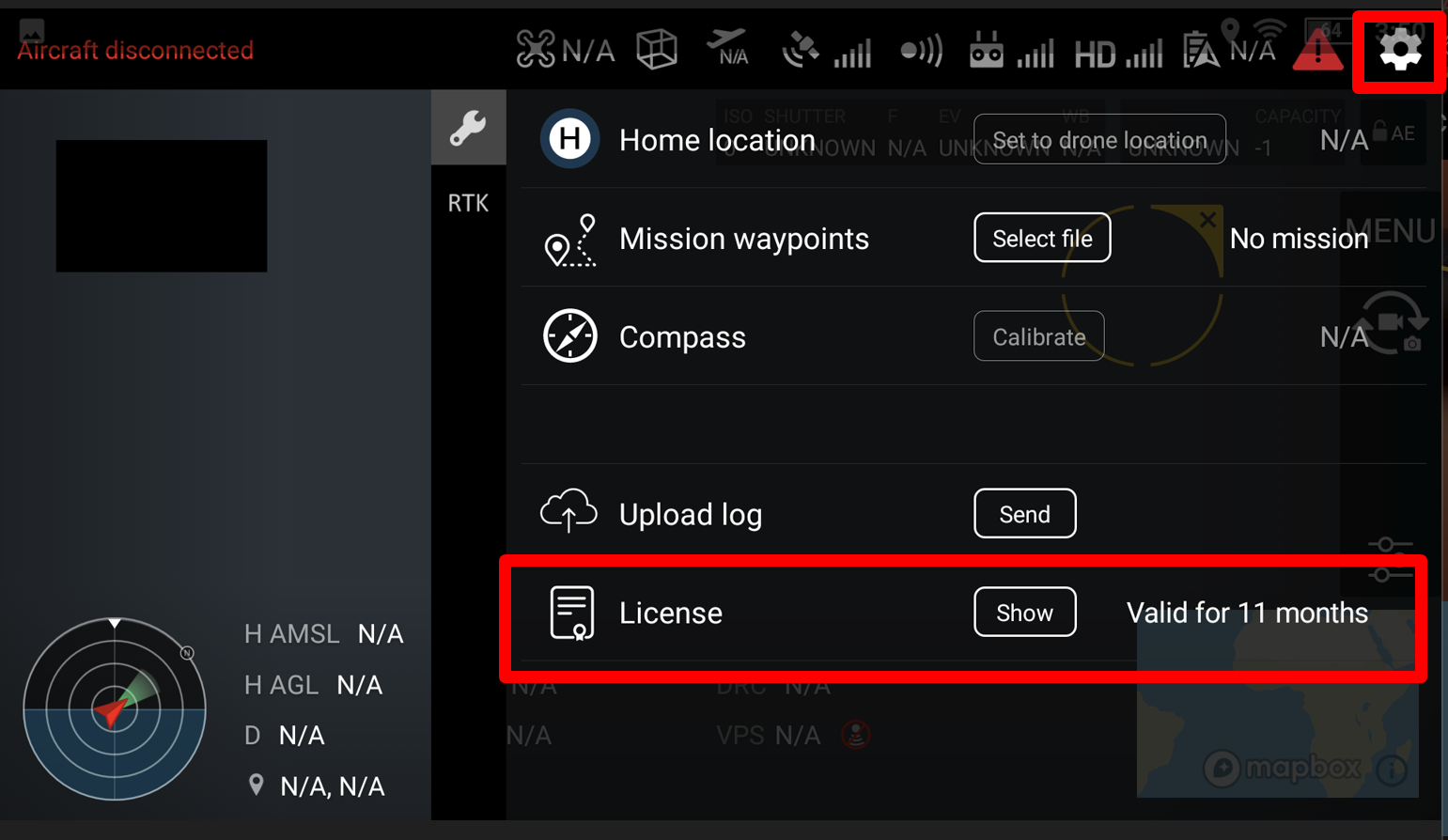Click Send to upload the log
Image resolution: width=1448 pixels, height=840 pixels.
(x=1024, y=514)
